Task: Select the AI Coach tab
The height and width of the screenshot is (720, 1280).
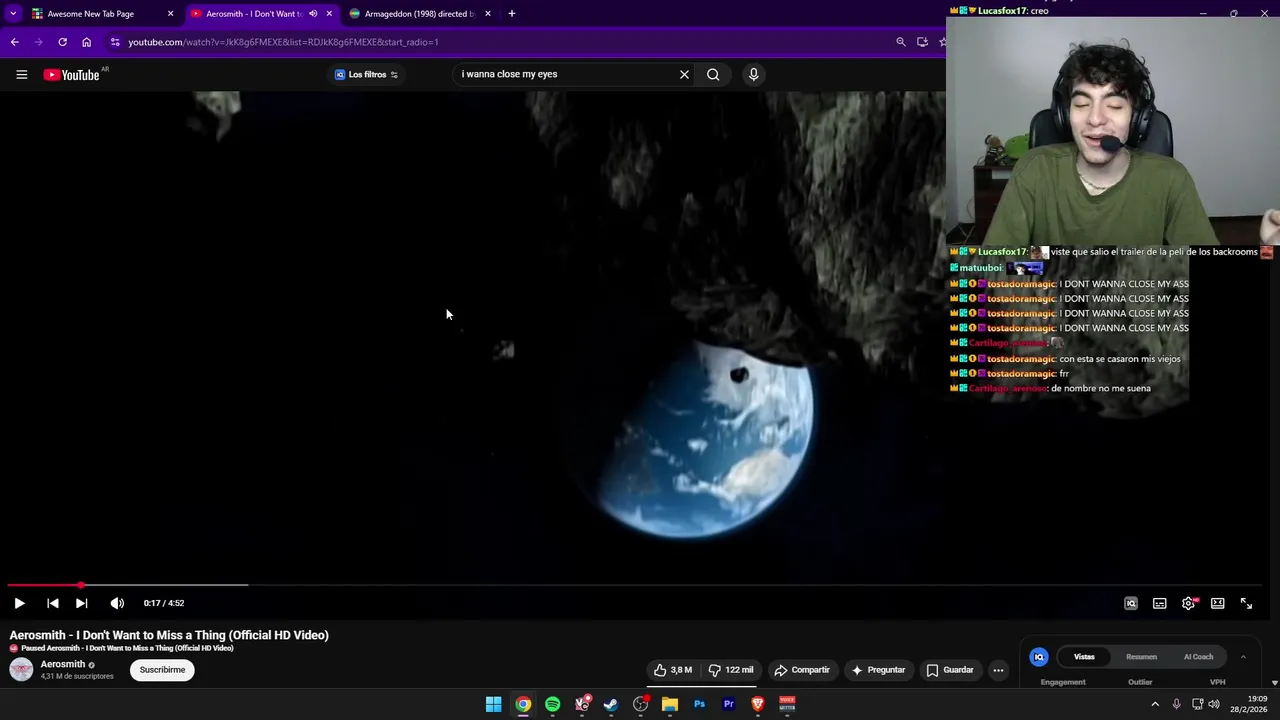Action: point(1198,657)
